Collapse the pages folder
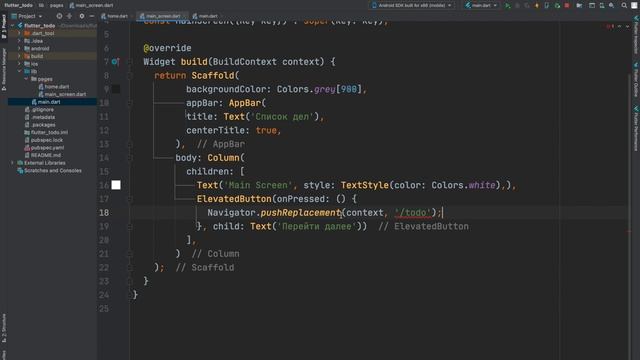This screenshot has height=360, width=640. click(x=26, y=79)
